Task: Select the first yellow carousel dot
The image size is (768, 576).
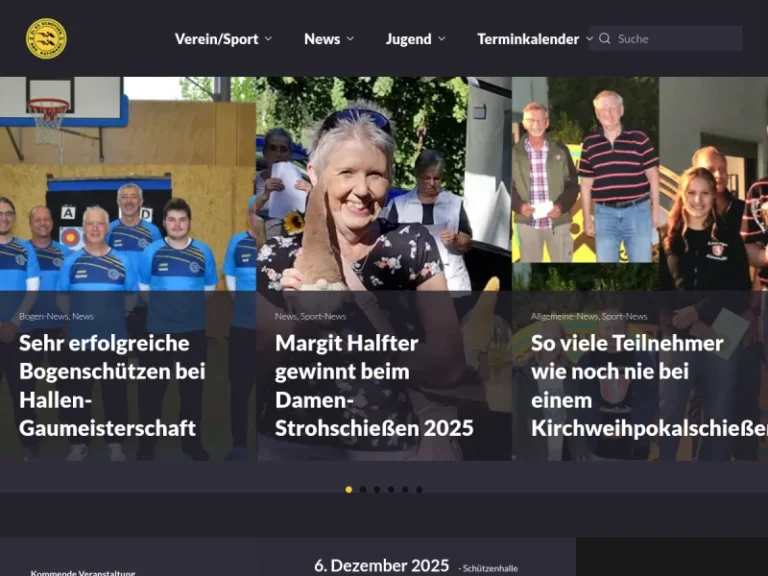Action: (x=348, y=490)
